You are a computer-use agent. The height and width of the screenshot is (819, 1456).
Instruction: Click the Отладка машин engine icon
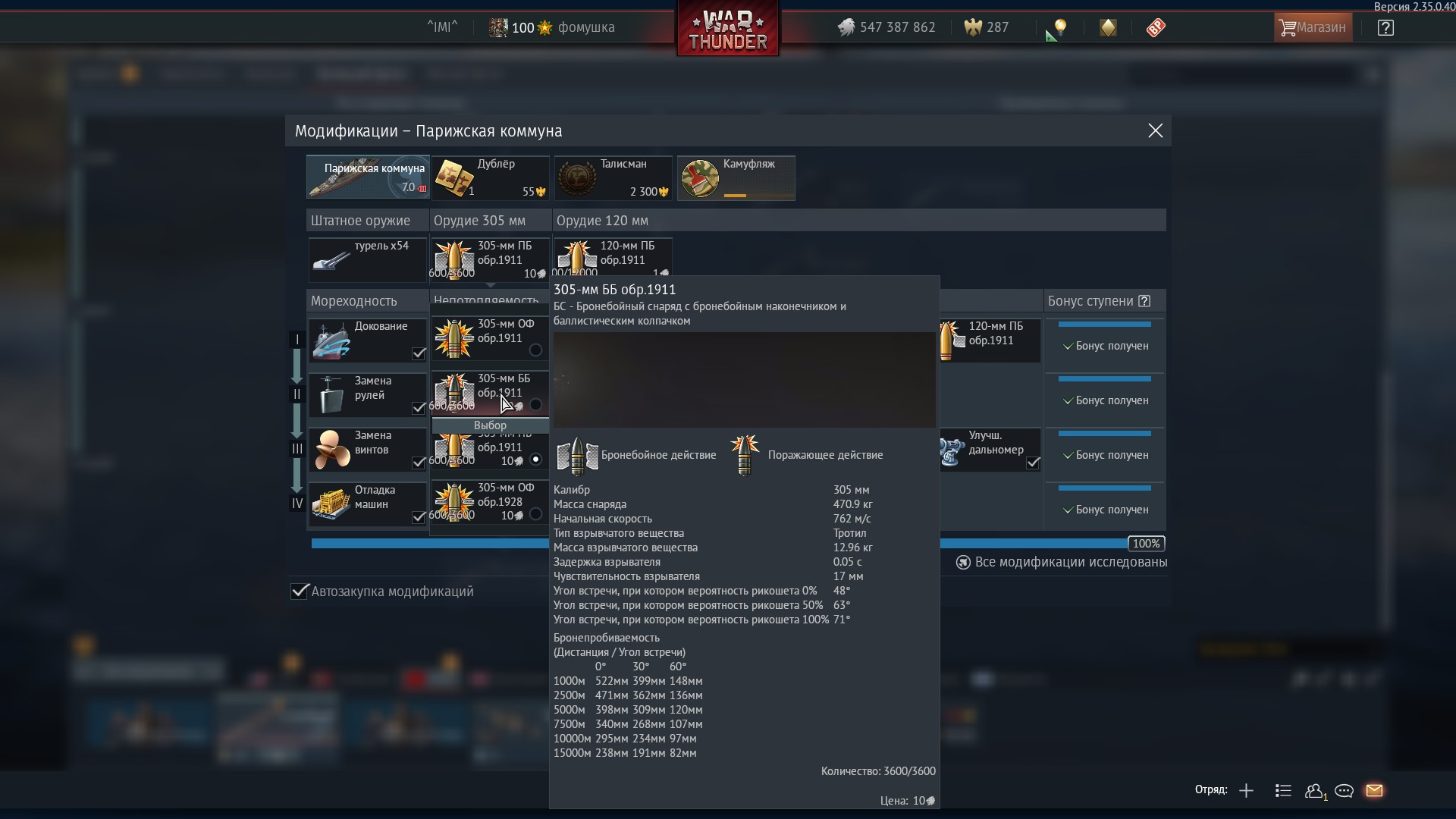pos(331,504)
